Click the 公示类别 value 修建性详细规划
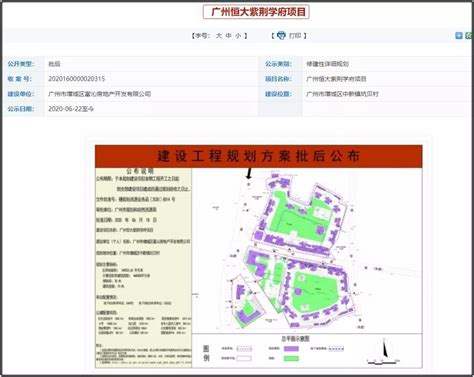This screenshot has width=474, height=377. tap(328, 64)
